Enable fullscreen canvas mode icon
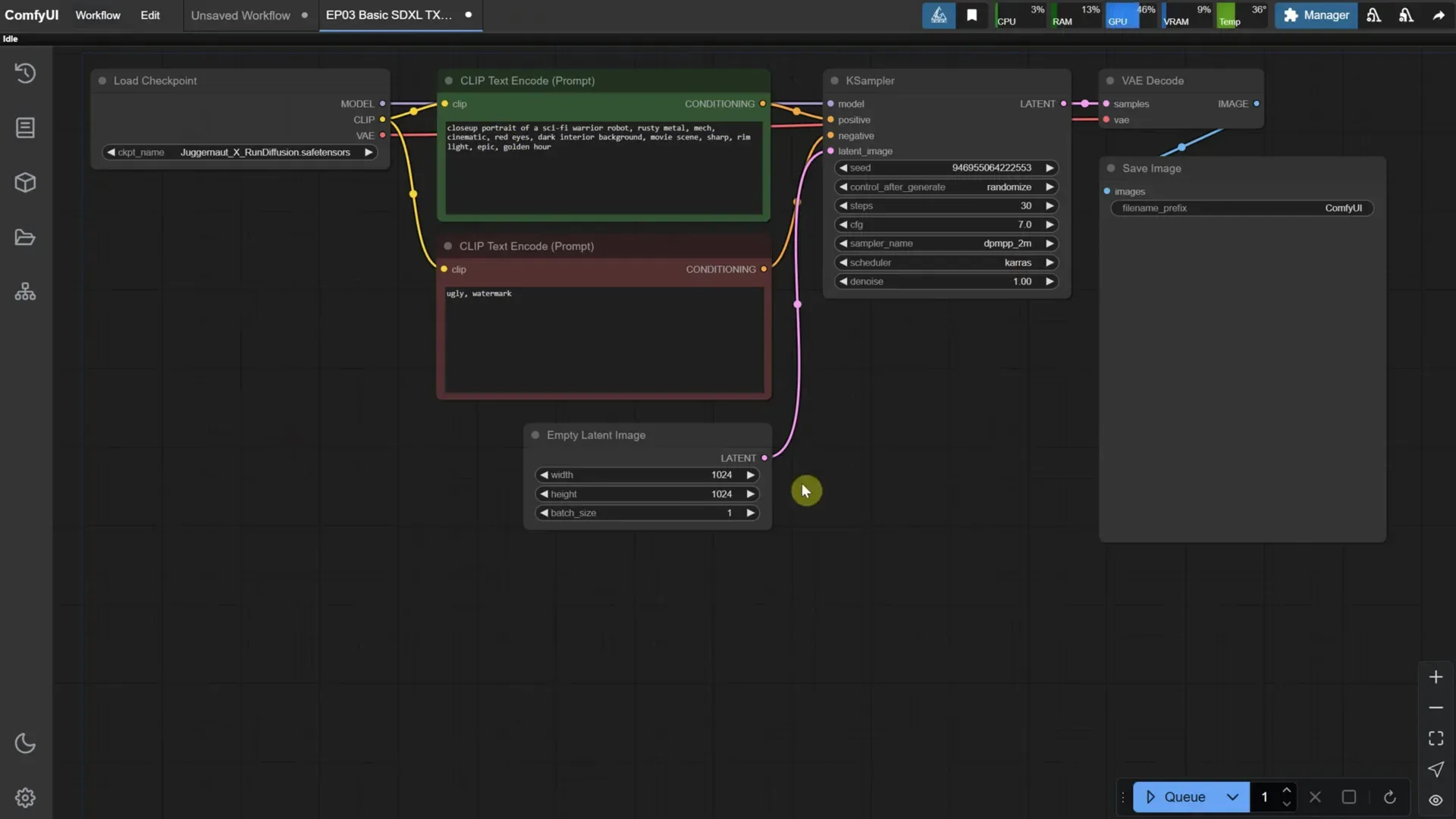Viewport: 1456px width, 819px height. [1435, 738]
